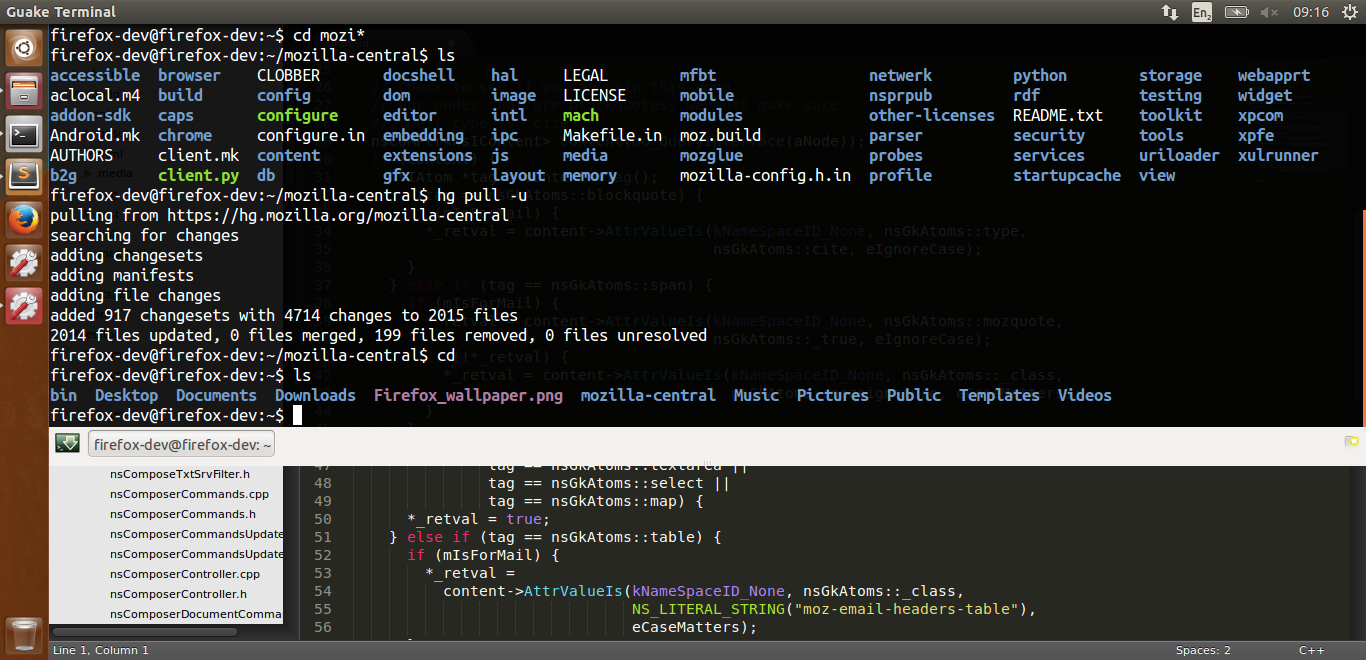
Task: Open the Files manager from launcher
Action: pos(24,90)
